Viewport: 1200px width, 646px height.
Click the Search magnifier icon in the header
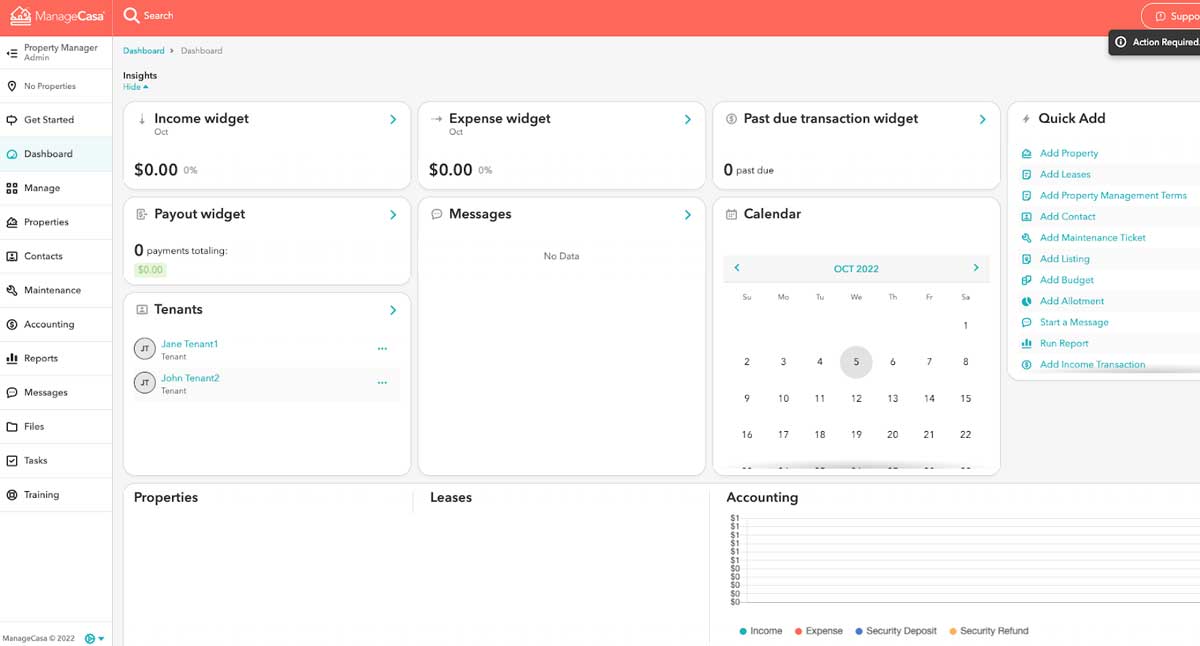130,15
